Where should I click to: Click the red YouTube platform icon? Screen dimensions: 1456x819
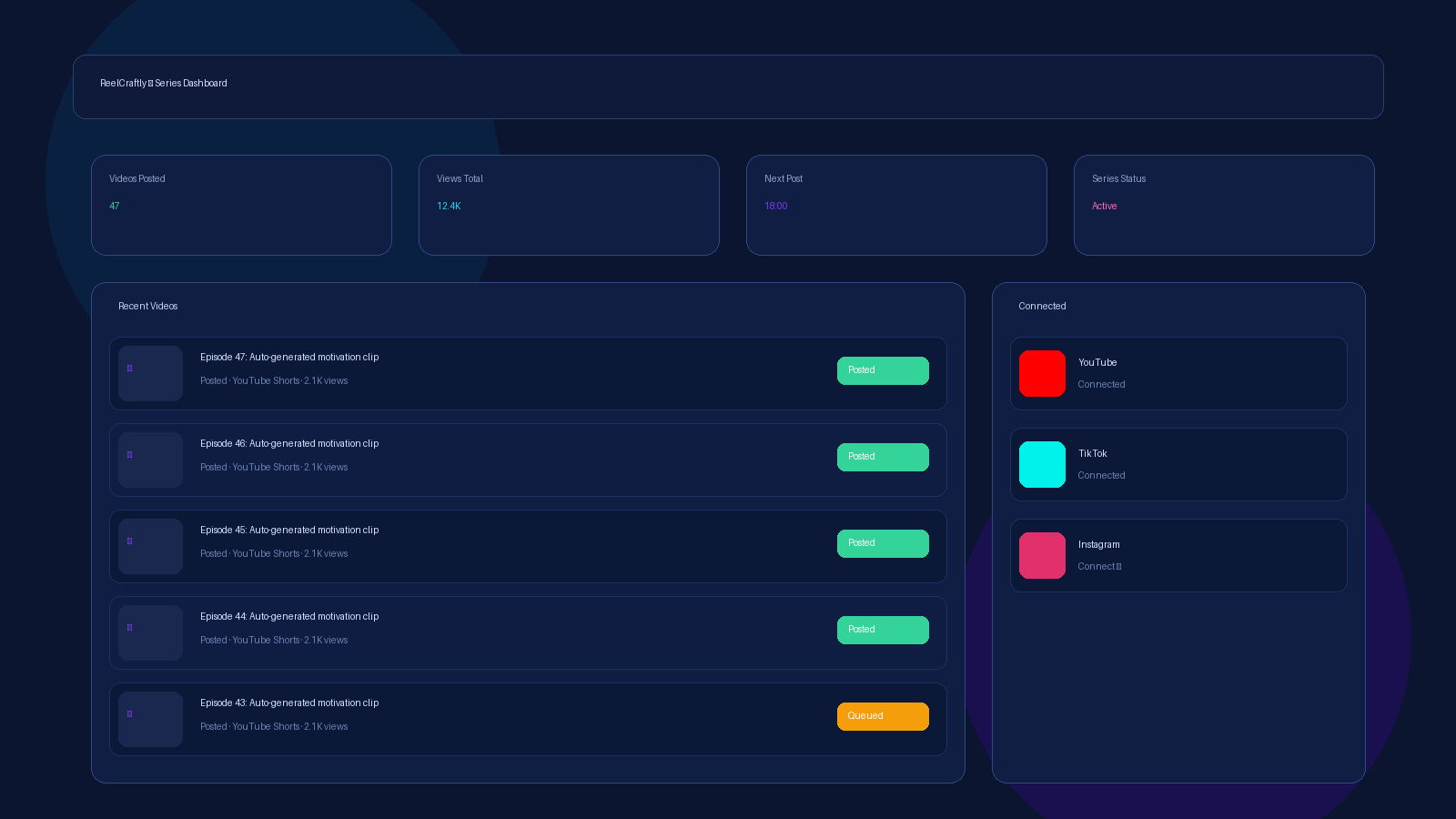(x=1042, y=373)
